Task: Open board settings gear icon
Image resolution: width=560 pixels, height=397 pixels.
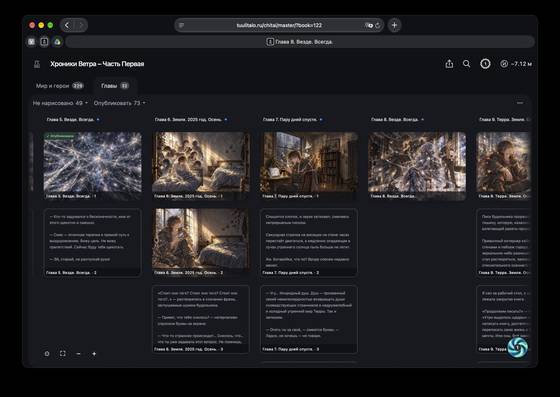Action: click(47, 354)
